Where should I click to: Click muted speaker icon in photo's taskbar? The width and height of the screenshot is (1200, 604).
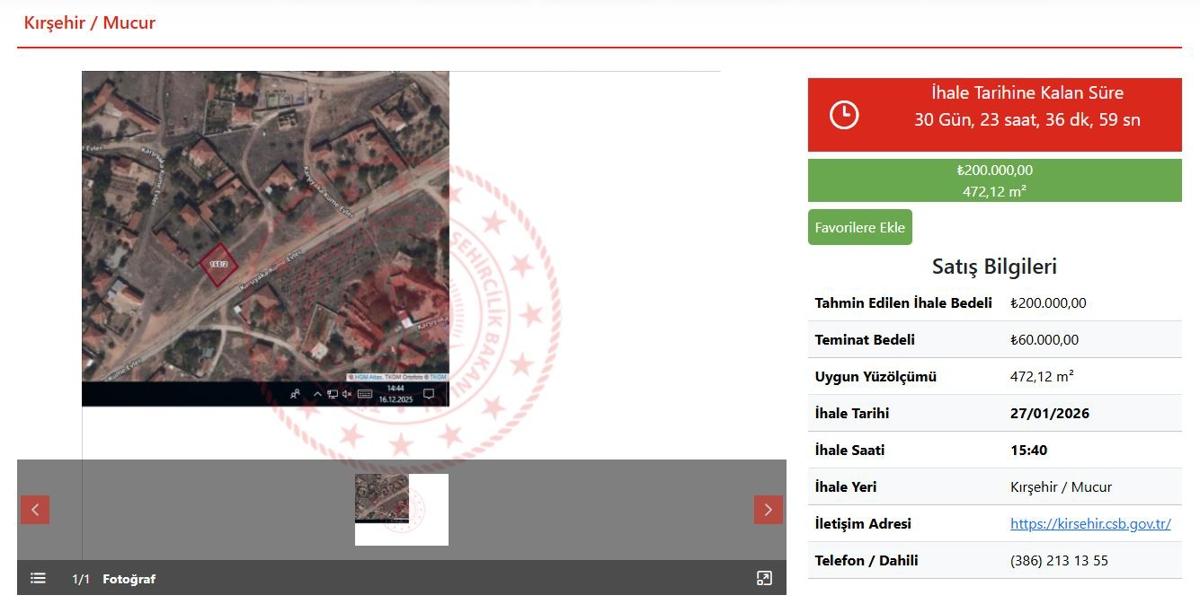pos(346,394)
